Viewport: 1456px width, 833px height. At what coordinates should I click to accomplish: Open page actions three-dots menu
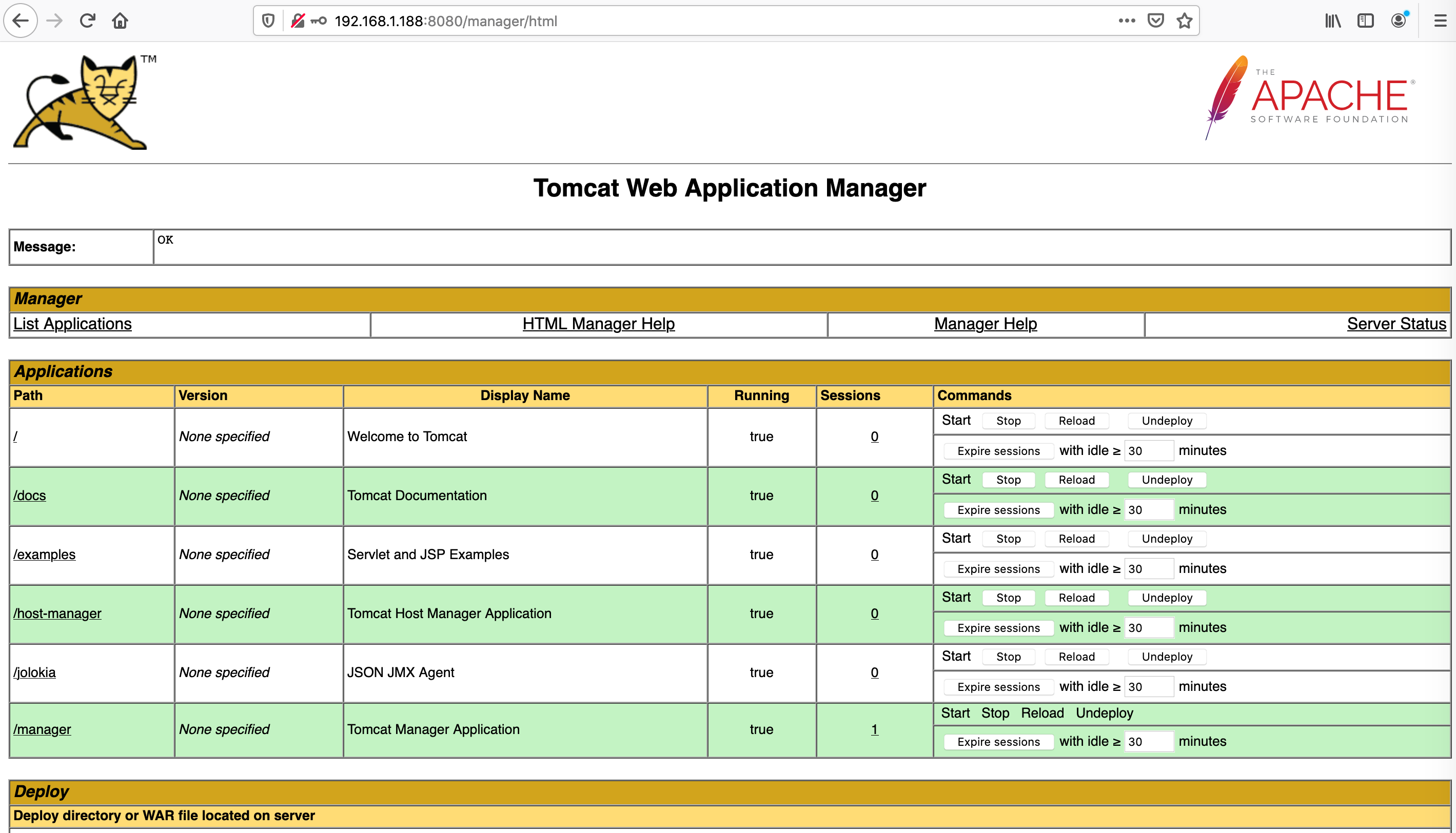1127,21
